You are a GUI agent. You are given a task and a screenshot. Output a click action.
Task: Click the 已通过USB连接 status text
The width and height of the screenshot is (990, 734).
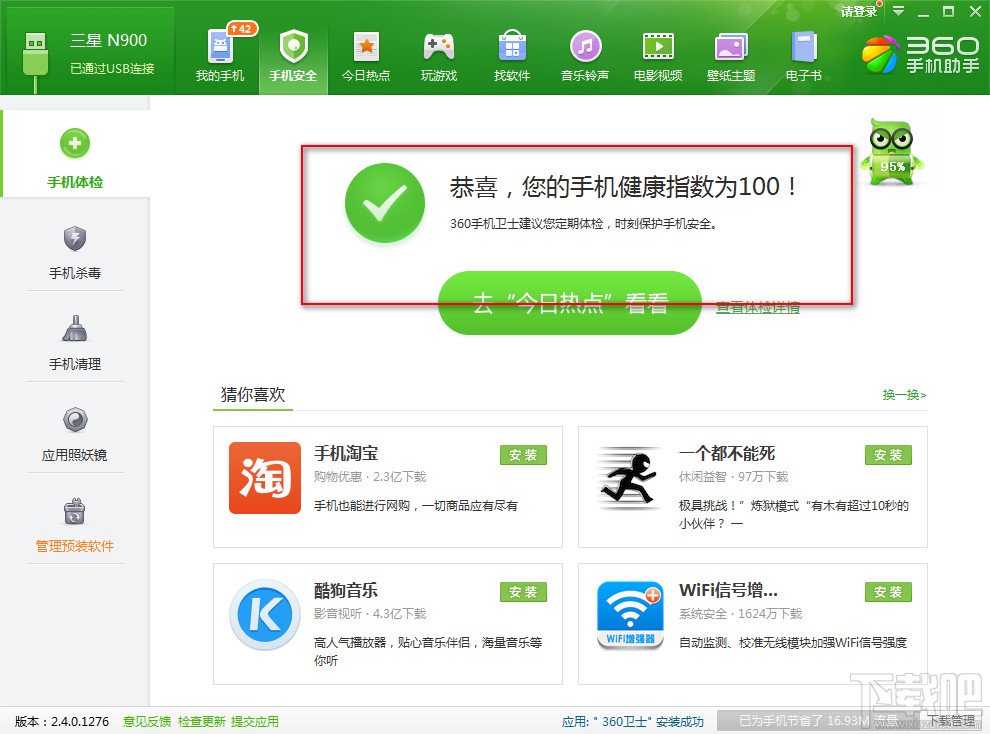(112, 68)
